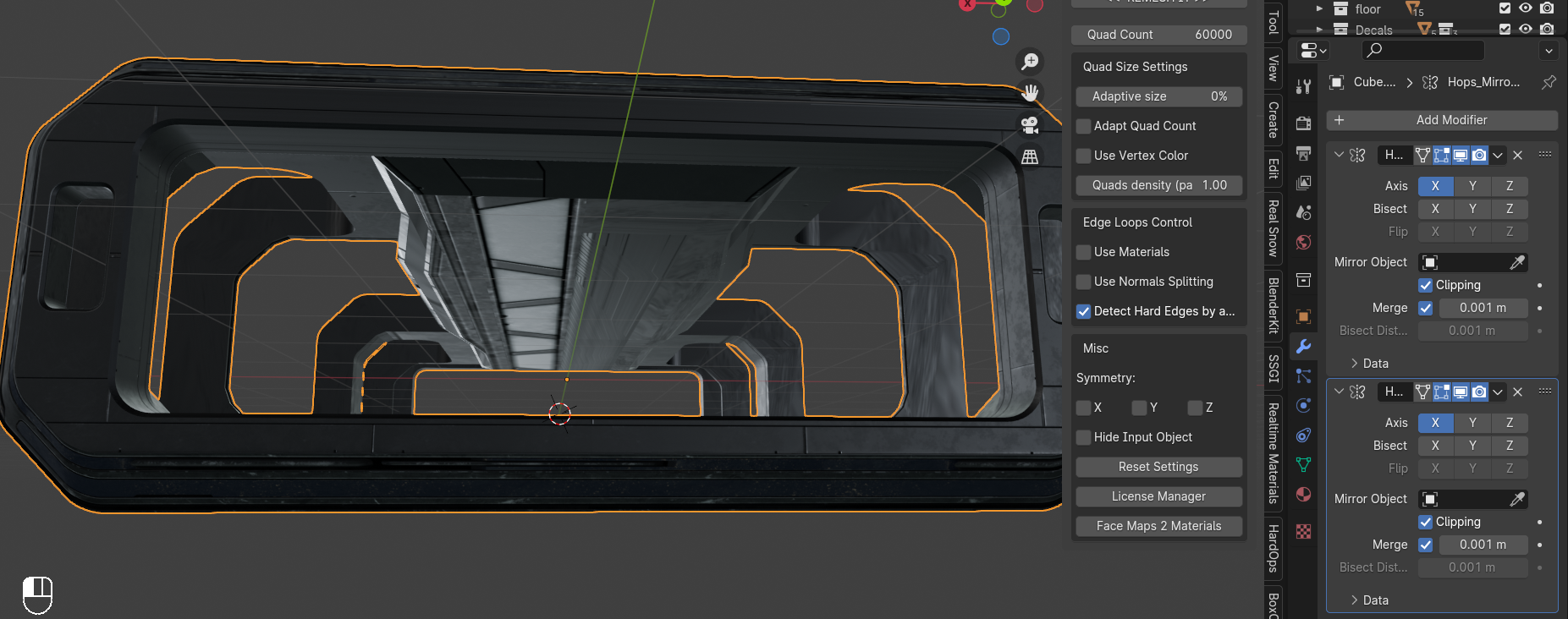Switch to the Tool sidebar tab
The width and height of the screenshot is (1568, 619).
1274,21
